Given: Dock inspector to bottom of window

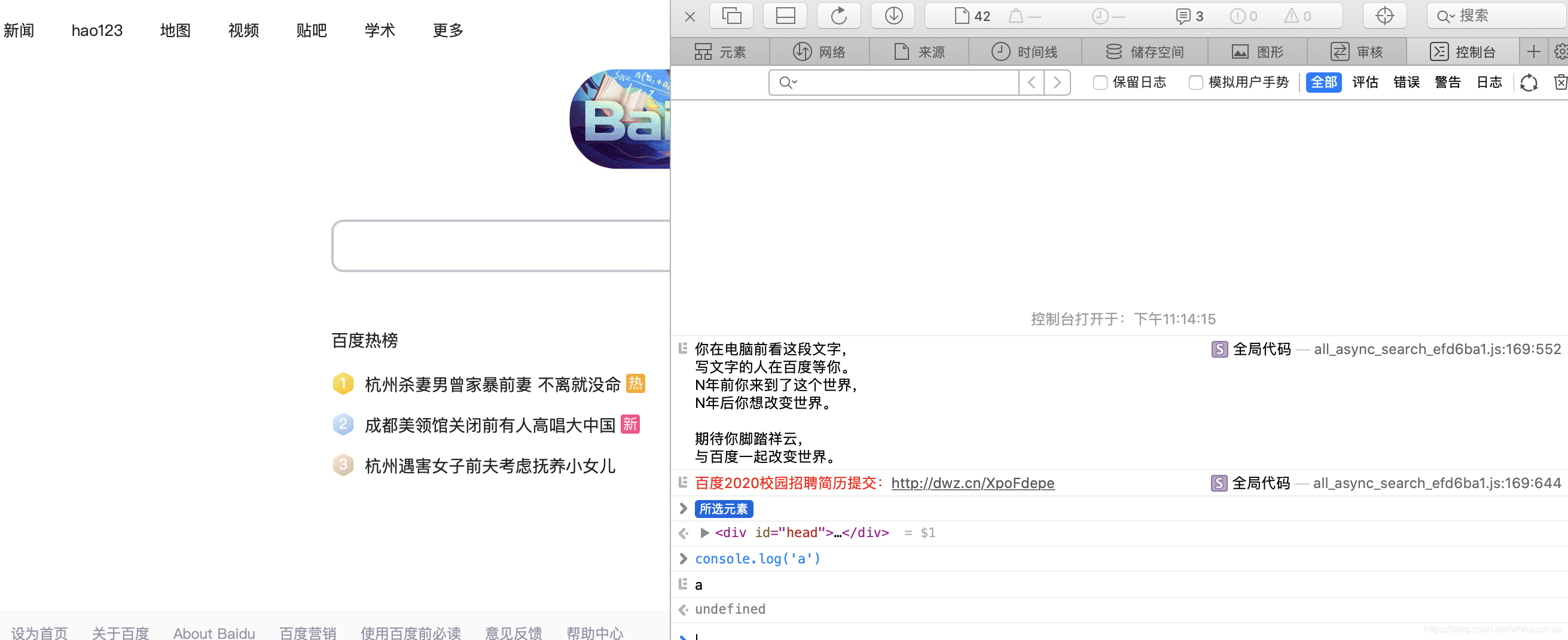Looking at the screenshot, I should [x=785, y=16].
